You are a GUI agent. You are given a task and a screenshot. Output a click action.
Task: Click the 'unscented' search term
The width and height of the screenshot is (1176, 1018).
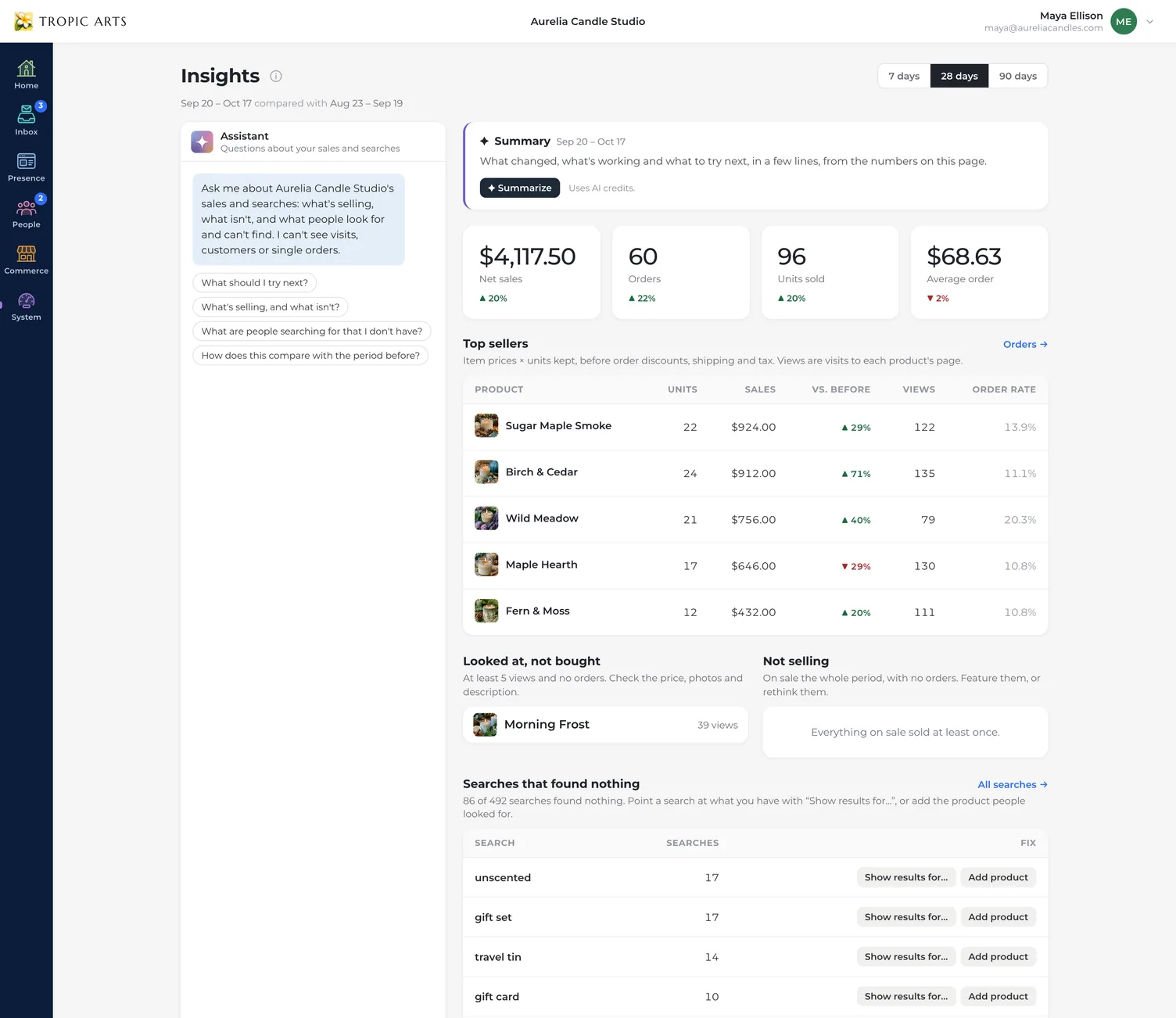click(503, 878)
